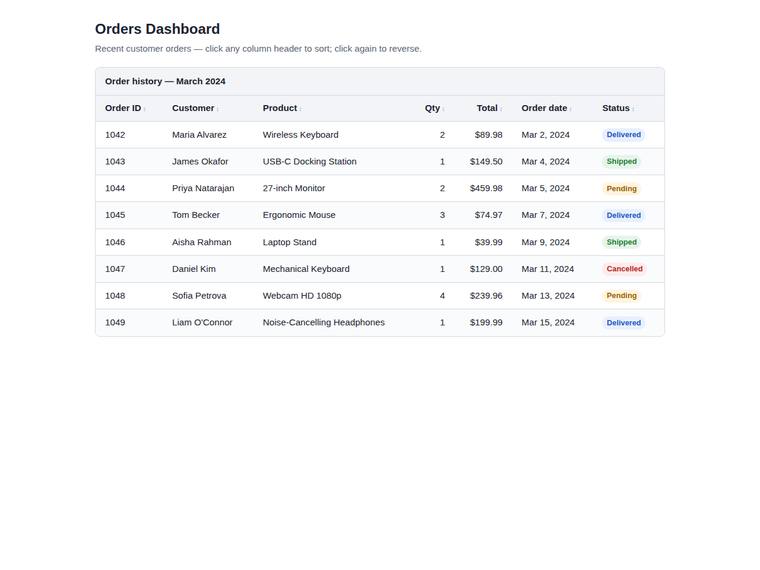
Task: Click order ID 1049
Action: [x=115, y=322]
